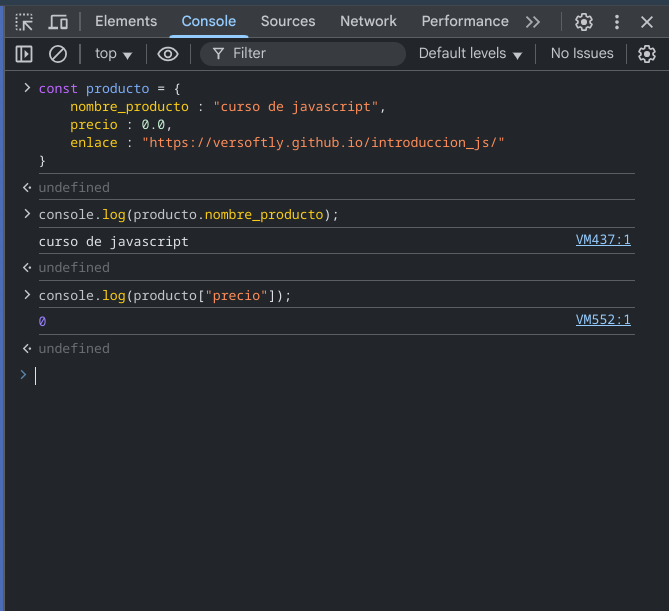Click the arrow beside console.log(producto["precio"])
This screenshot has width=669, height=611.
tap(27, 295)
